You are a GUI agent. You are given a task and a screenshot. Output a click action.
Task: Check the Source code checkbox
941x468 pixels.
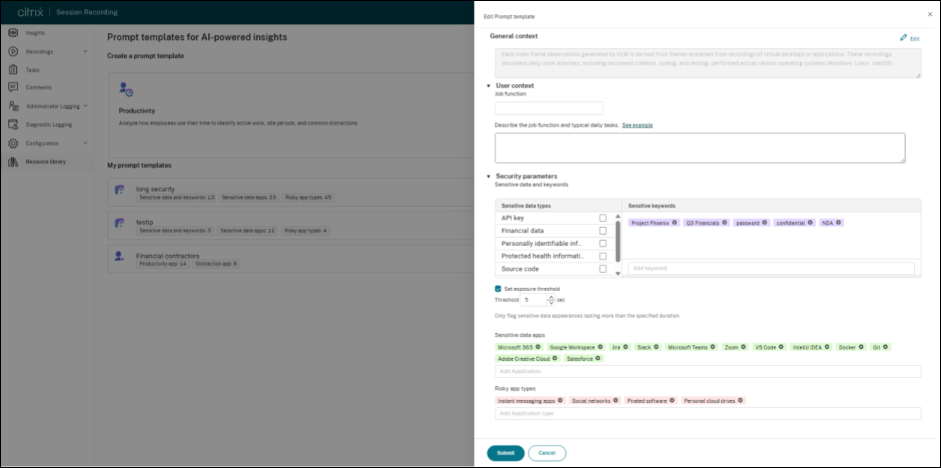click(603, 269)
